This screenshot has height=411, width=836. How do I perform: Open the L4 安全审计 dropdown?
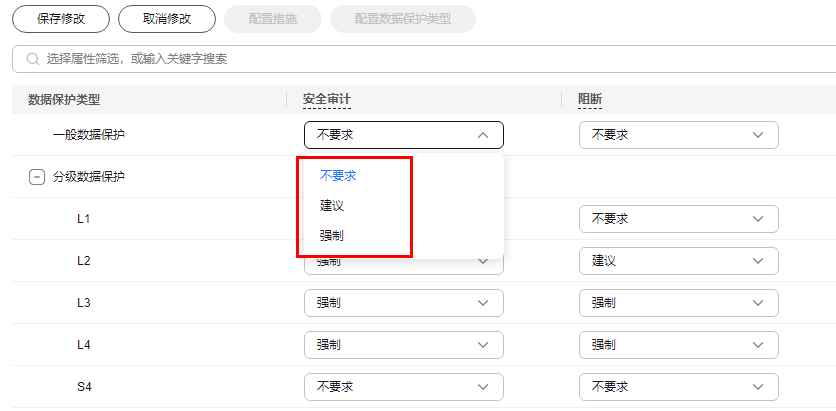click(403, 344)
